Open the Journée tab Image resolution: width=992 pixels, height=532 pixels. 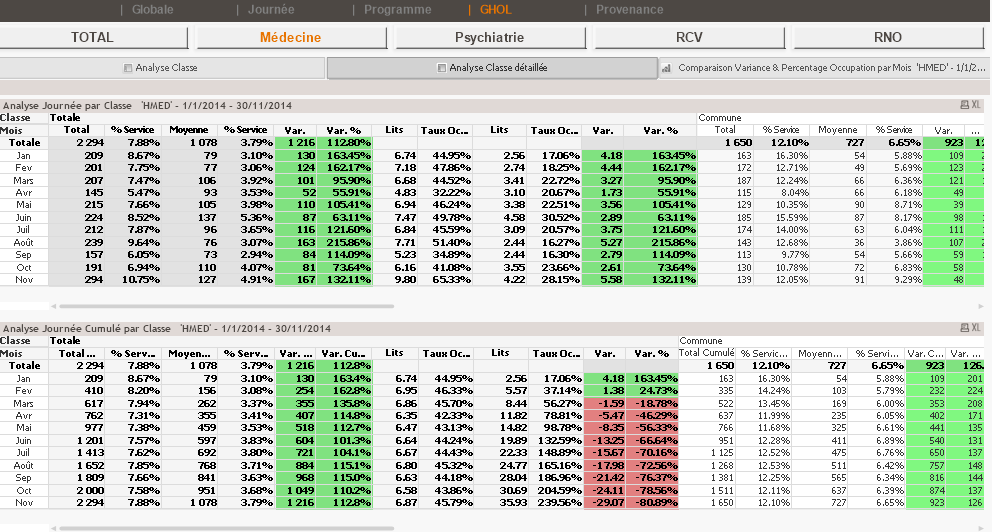[271, 9]
